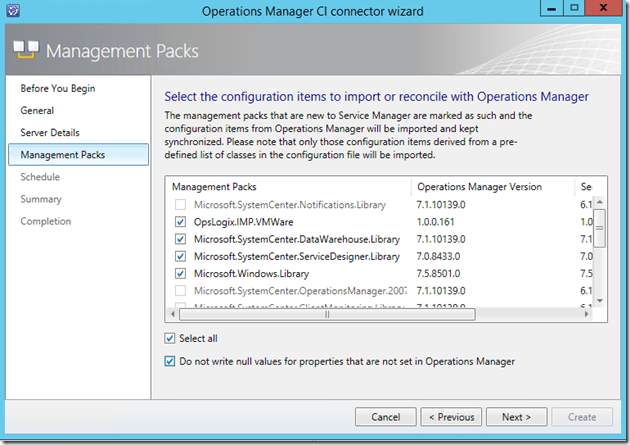Click the wizard window icon in title bar
Viewport: 630px width, 445px height.
click(15, 10)
